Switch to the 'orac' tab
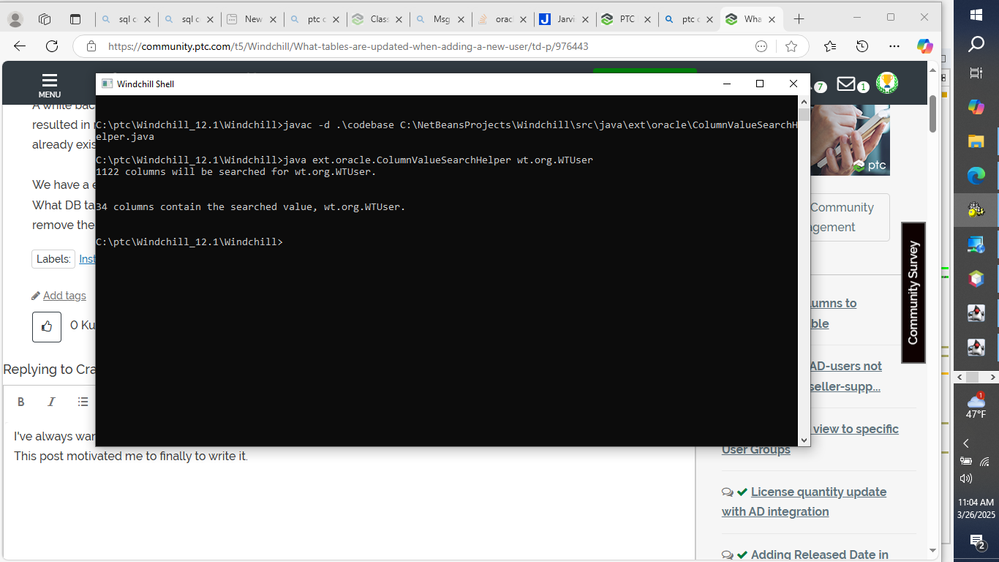Screen dimensions: 999x562 point(503,19)
